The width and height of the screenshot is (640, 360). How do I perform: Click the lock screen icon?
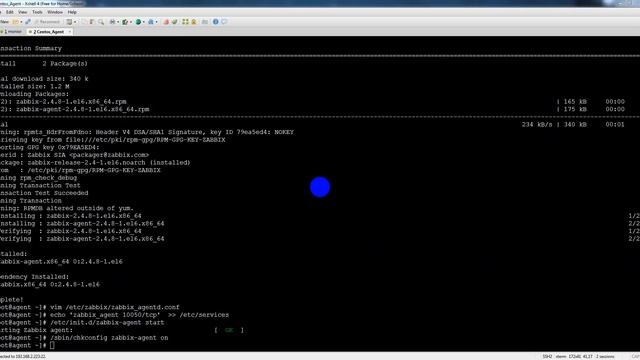[x=194, y=22]
